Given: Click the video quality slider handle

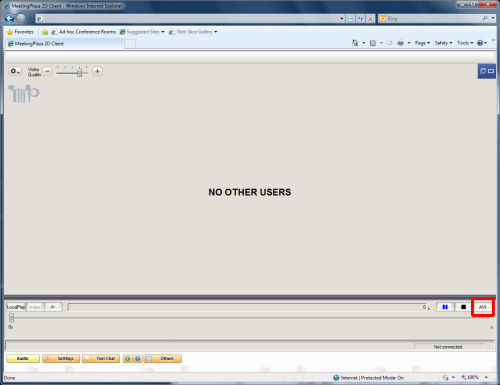Looking at the screenshot, I should [x=79, y=72].
